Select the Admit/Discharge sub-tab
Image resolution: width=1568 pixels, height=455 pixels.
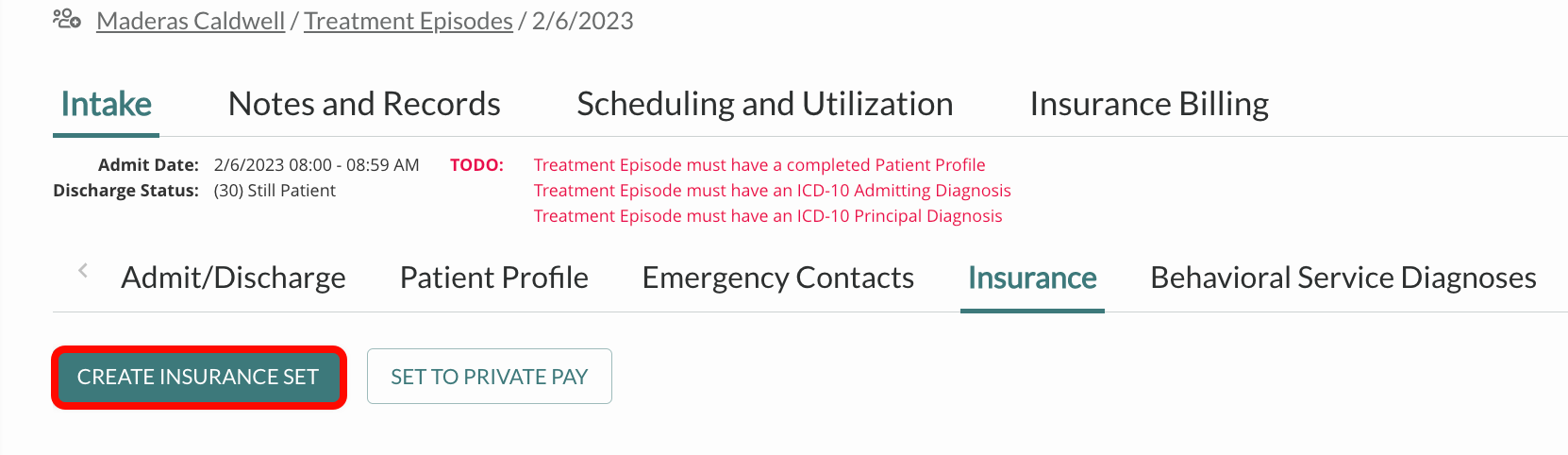click(233, 278)
